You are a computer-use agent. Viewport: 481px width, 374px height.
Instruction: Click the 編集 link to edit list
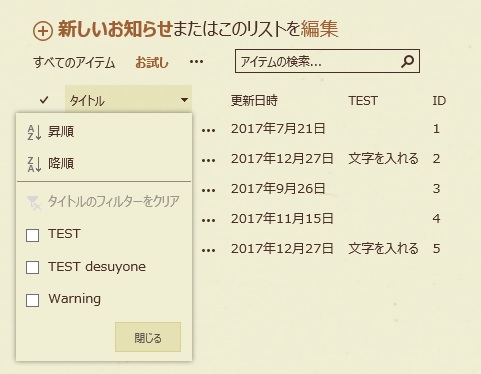click(320, 29)
